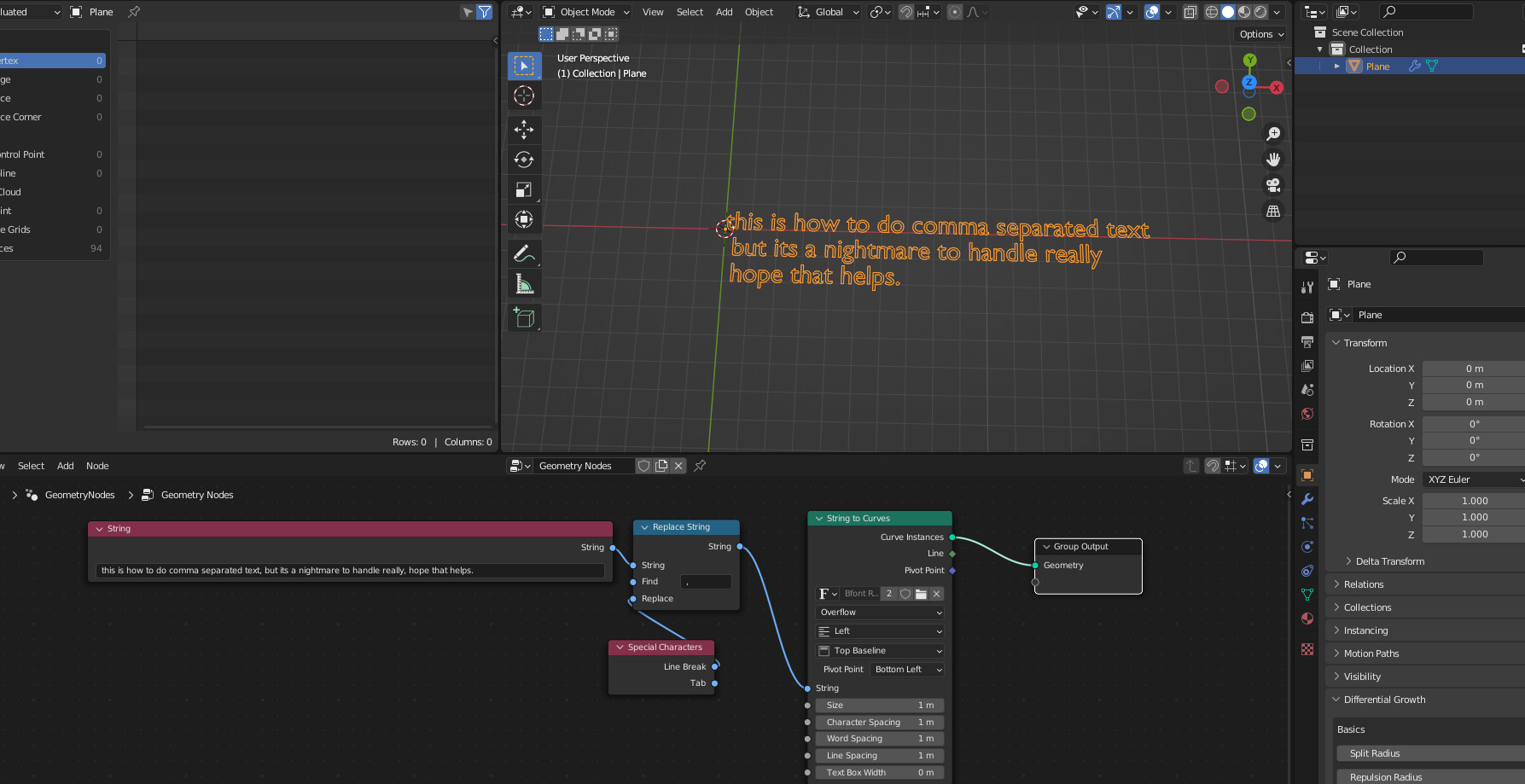The height and width of the screenshot is (784, 1525).
Task: Click the zoom viewport icon
Action: [x=1273, y=134]
